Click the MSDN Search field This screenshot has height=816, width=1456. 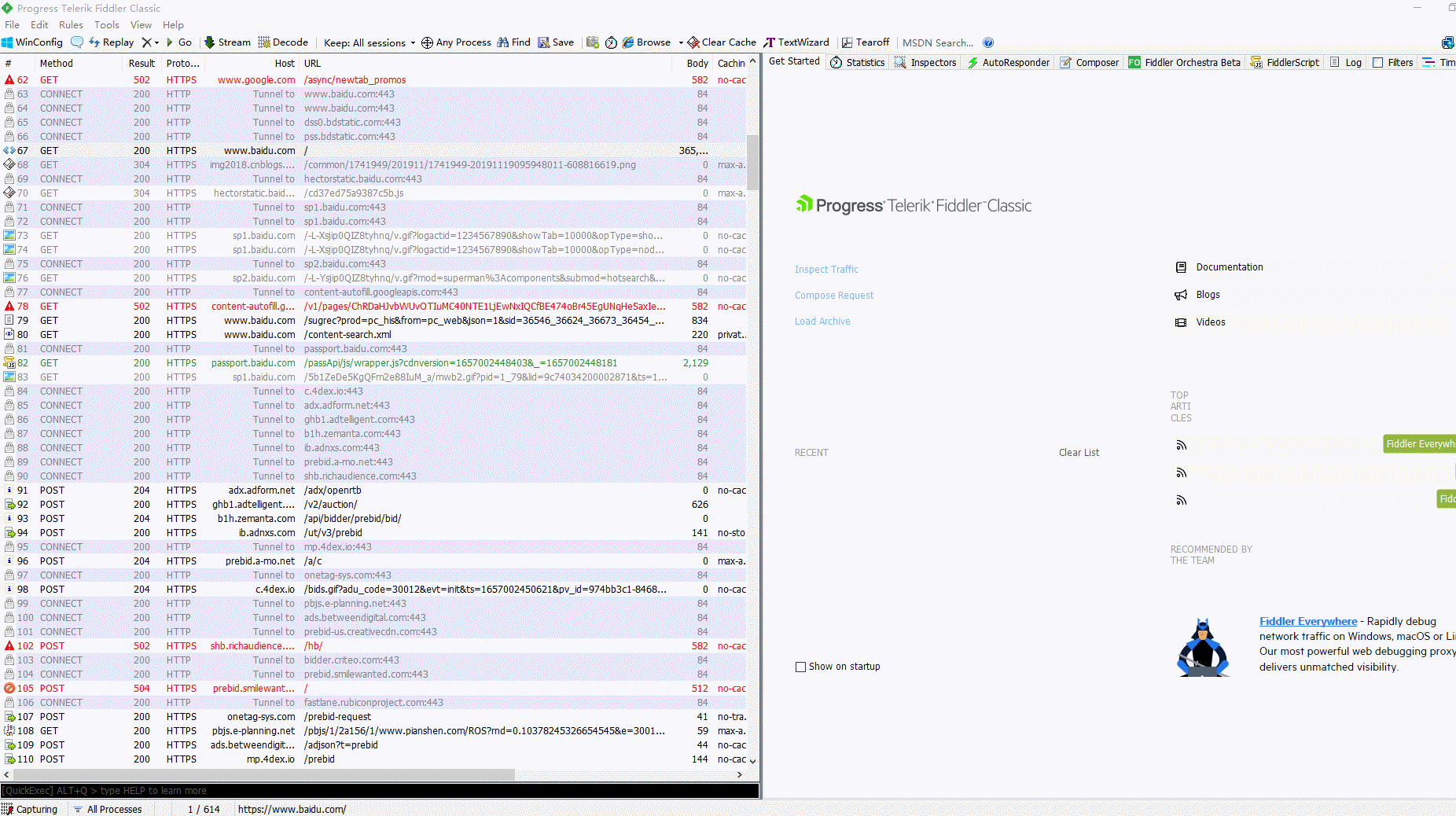coord(937,42)
